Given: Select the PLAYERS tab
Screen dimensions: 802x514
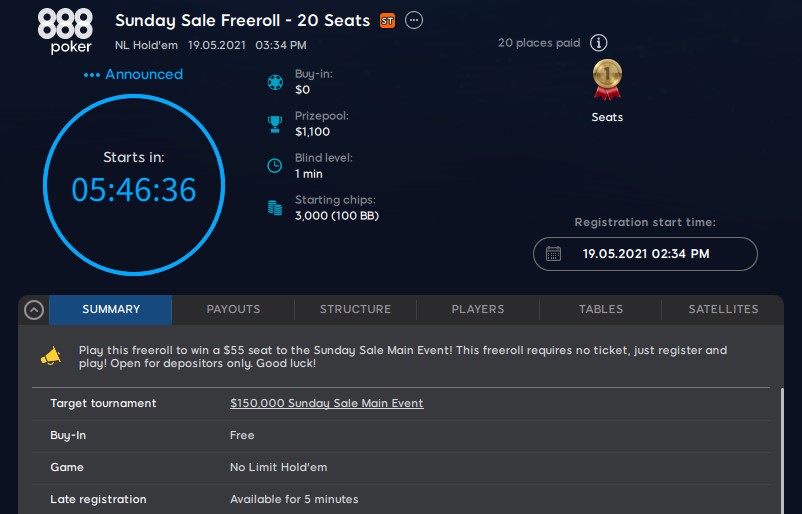Looking at the screenshot, I should (x=478, y=310).
